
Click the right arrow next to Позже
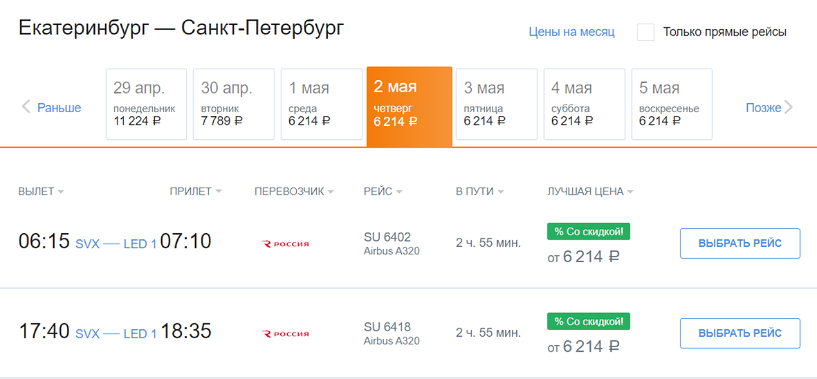tap(788, 107)
